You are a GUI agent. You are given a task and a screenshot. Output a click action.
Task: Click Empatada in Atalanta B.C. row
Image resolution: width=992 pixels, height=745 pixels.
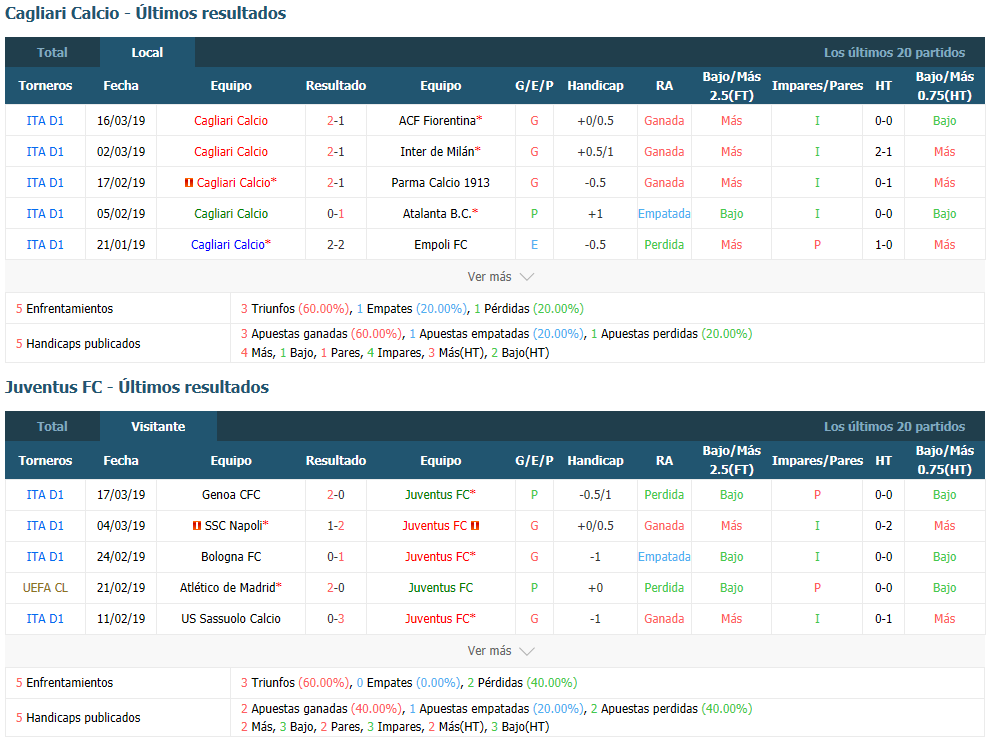click(664, 213)
